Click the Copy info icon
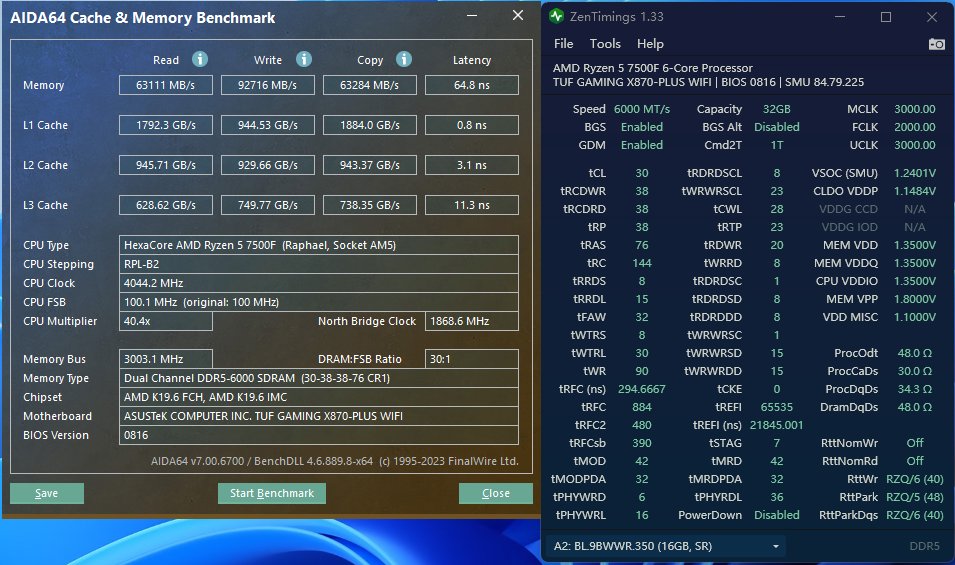This screenshot has height=565, width=955. [404, 59]
